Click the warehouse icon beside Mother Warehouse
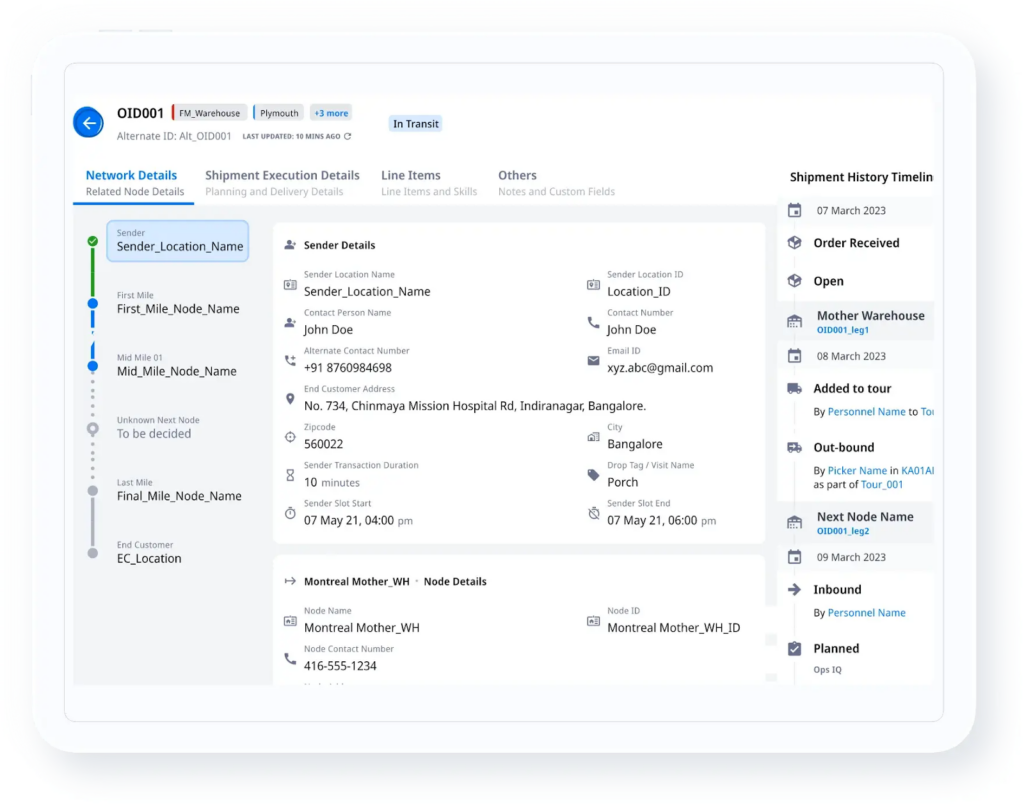Screen dimensions: 1024x804 pyautogui.click(x=793, y=319)
